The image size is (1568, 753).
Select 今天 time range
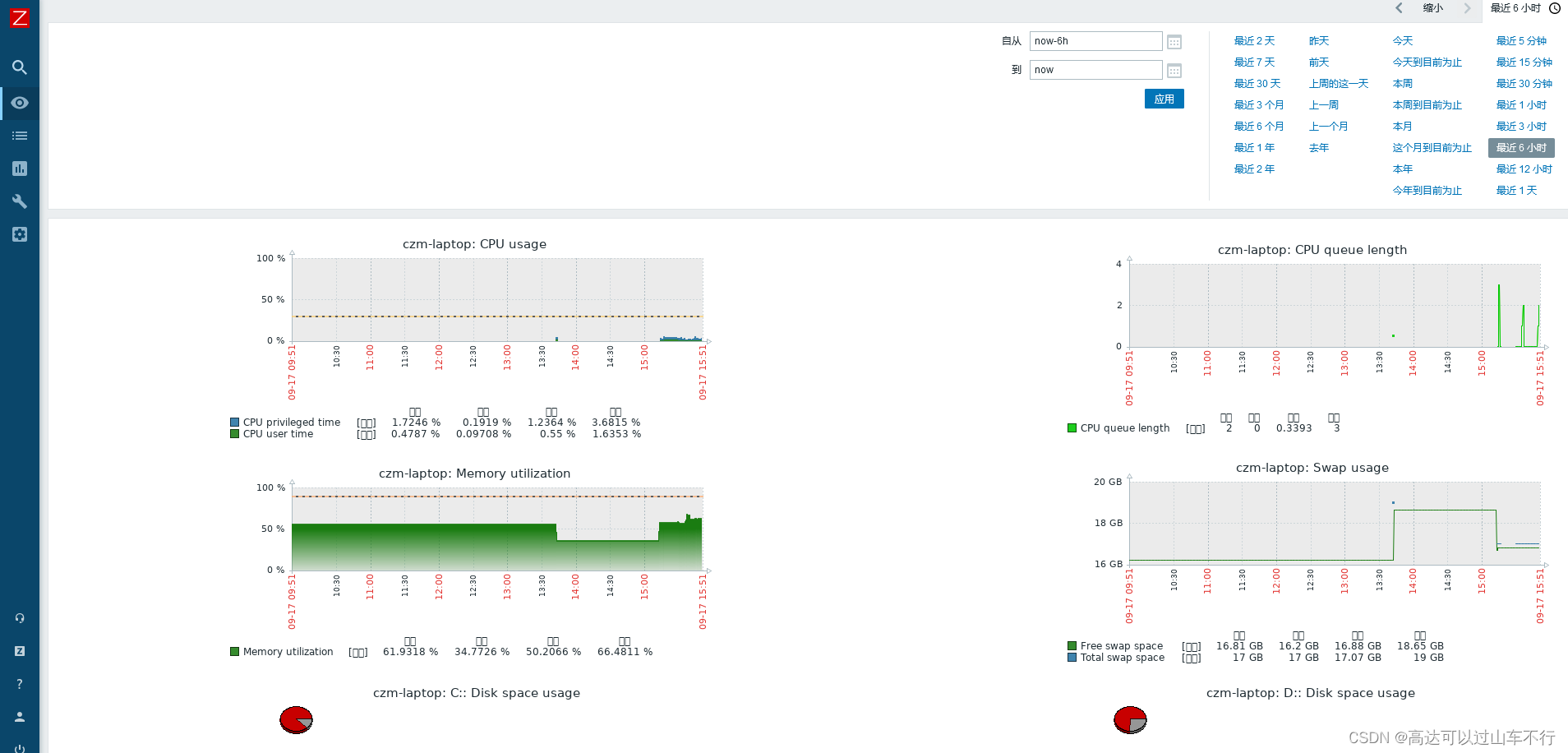tap(1403, 41)
